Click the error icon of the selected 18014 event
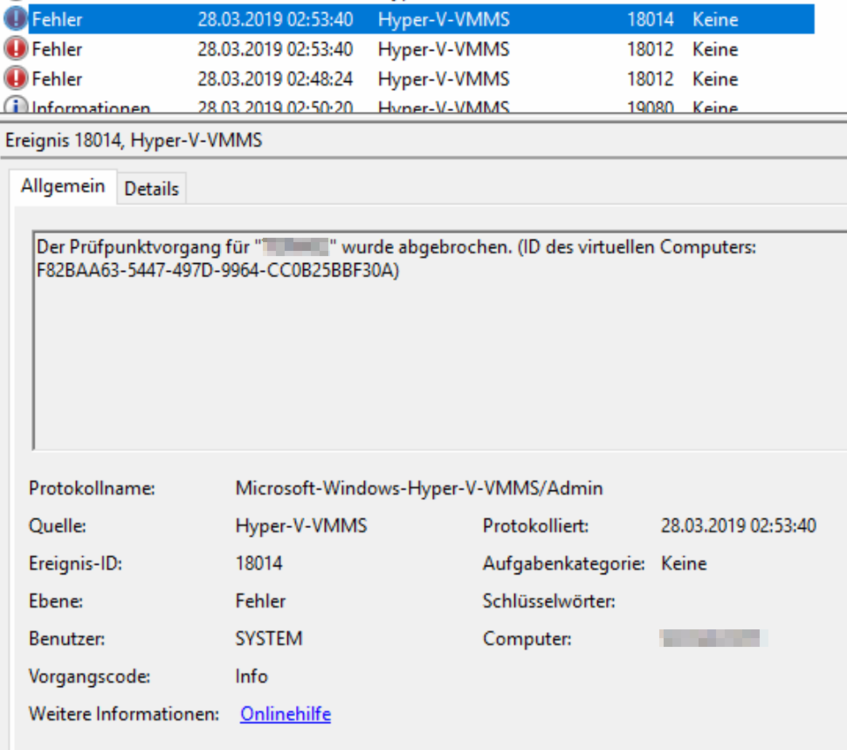Screen dimensions: 847x750 (x=16, y=19)
